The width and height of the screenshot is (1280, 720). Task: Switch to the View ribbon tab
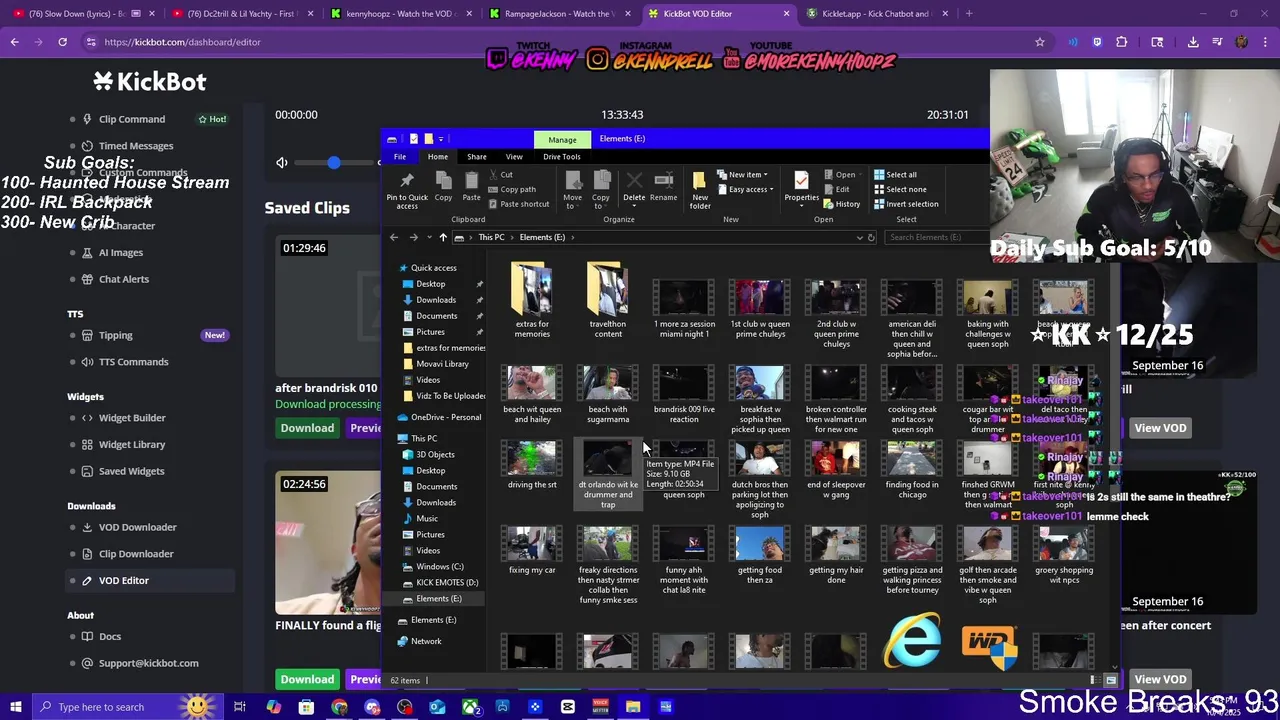[514, 157]
